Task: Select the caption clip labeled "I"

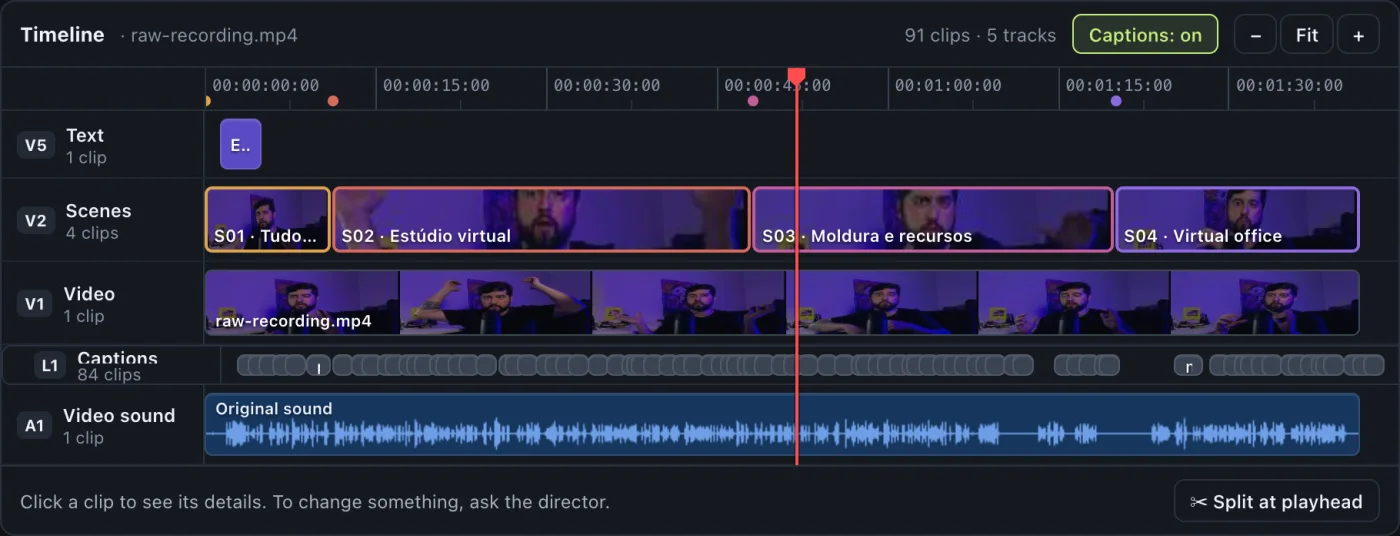Action: pos(318,366)
